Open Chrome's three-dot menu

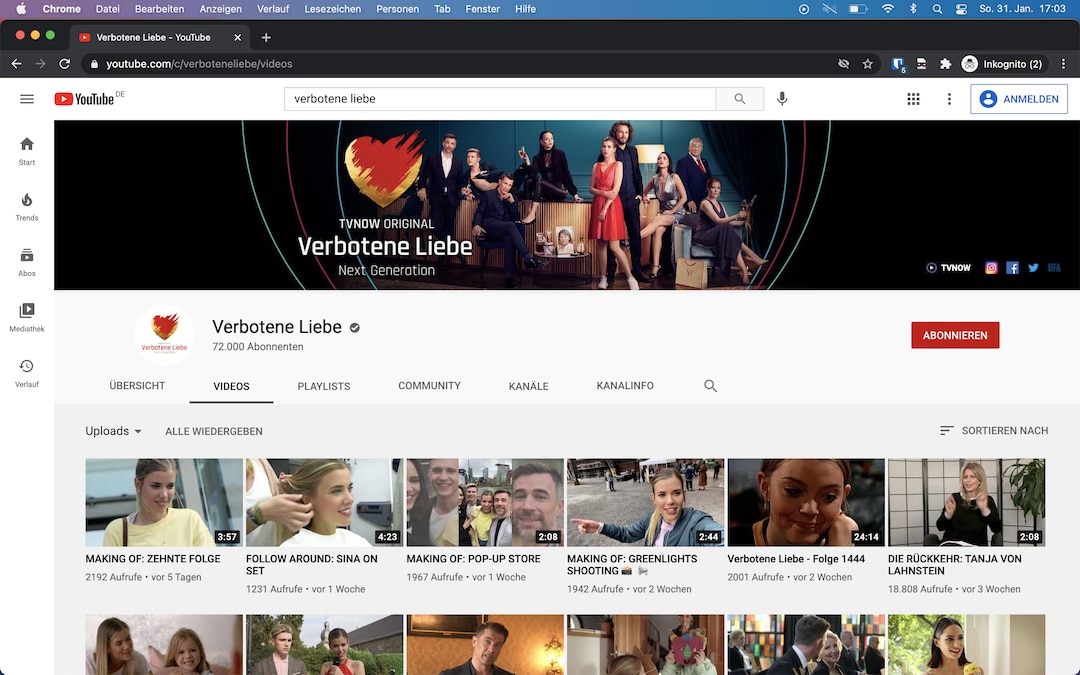click(1063, 63)
